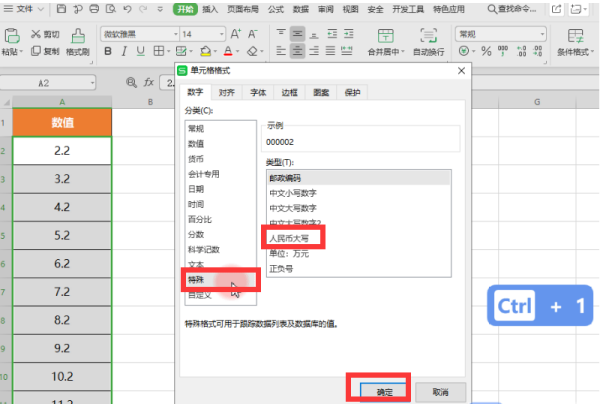The height and width of the screenshot is (404, 600).
Task: Select 特殊 in the category list
Action: click(x=220, y=280)
